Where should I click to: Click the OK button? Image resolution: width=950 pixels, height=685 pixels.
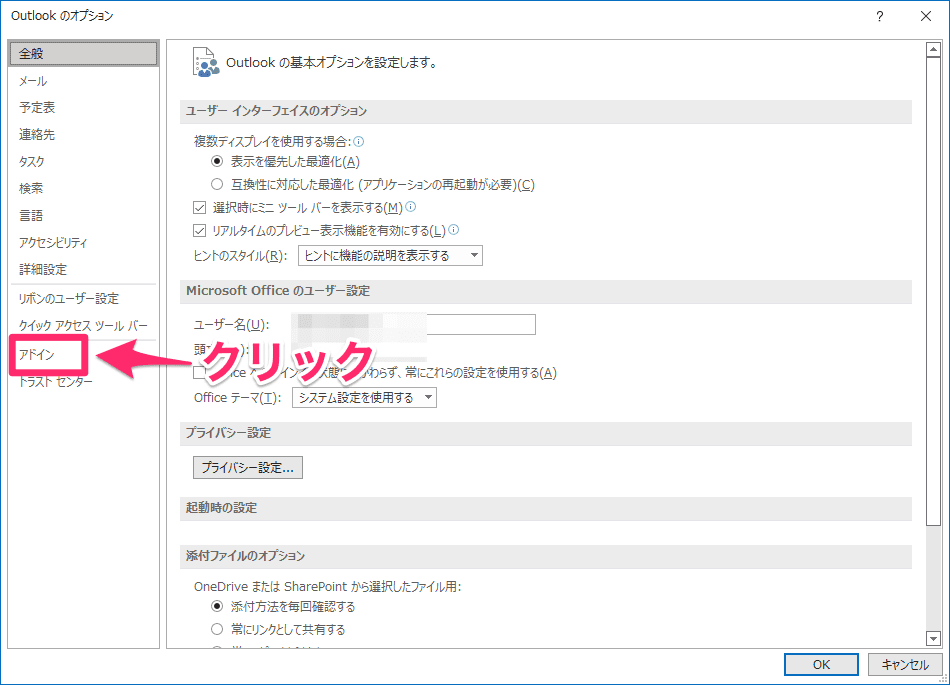[x=820, y=665]
